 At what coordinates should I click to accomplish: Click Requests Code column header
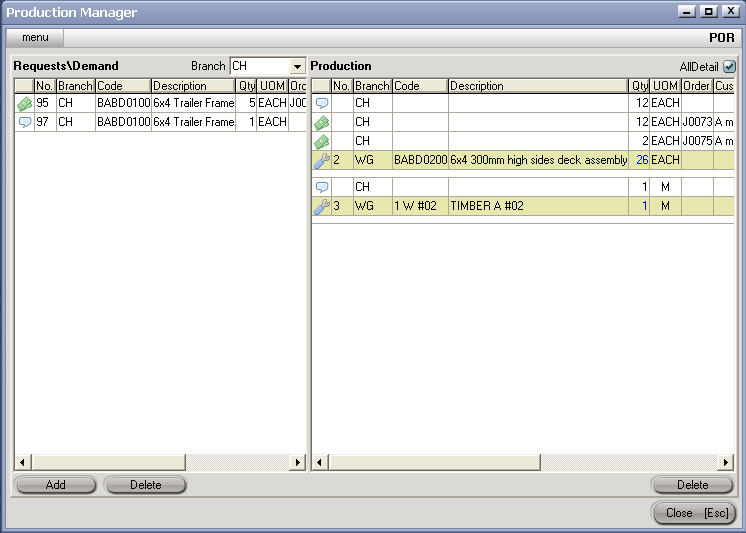(123, 86)
